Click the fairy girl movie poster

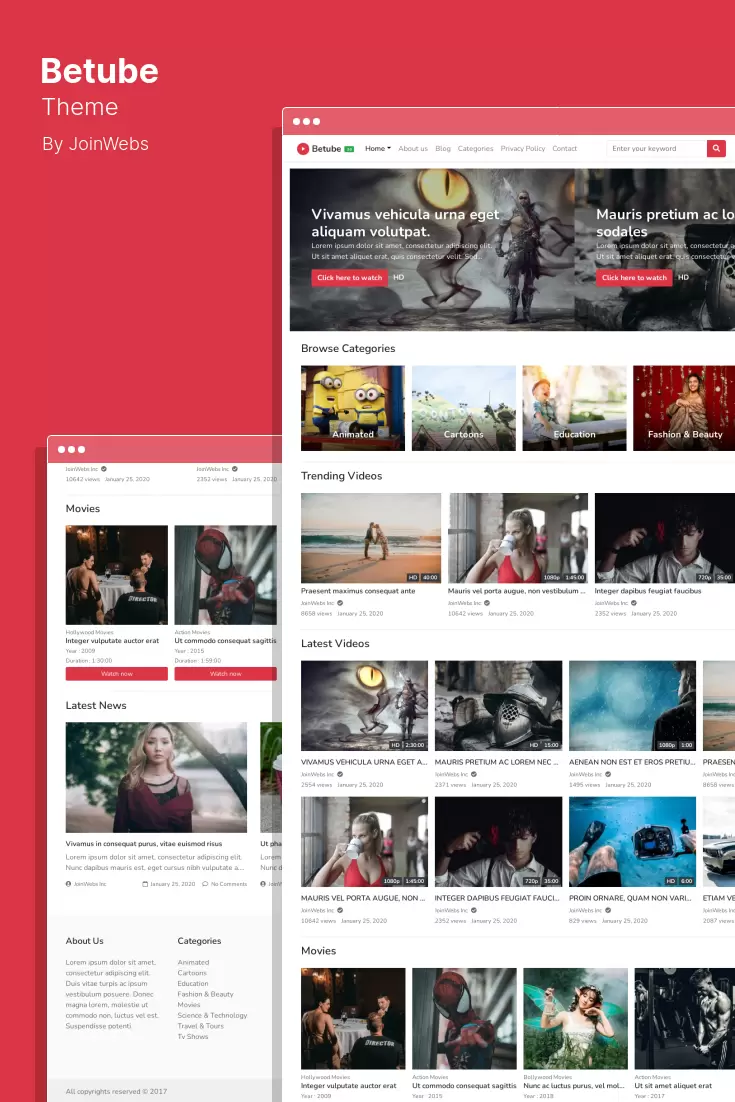tap(575, 1018)
